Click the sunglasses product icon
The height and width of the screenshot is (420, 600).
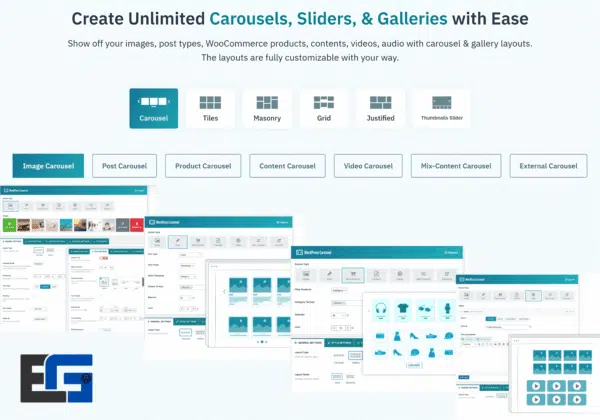click(x=425, y=310)
